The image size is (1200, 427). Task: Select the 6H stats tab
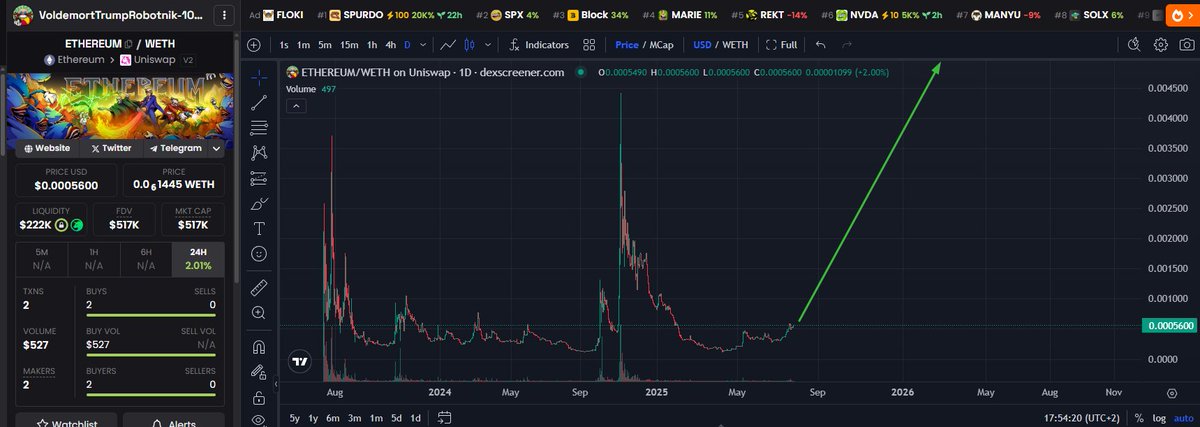[146, 259]
